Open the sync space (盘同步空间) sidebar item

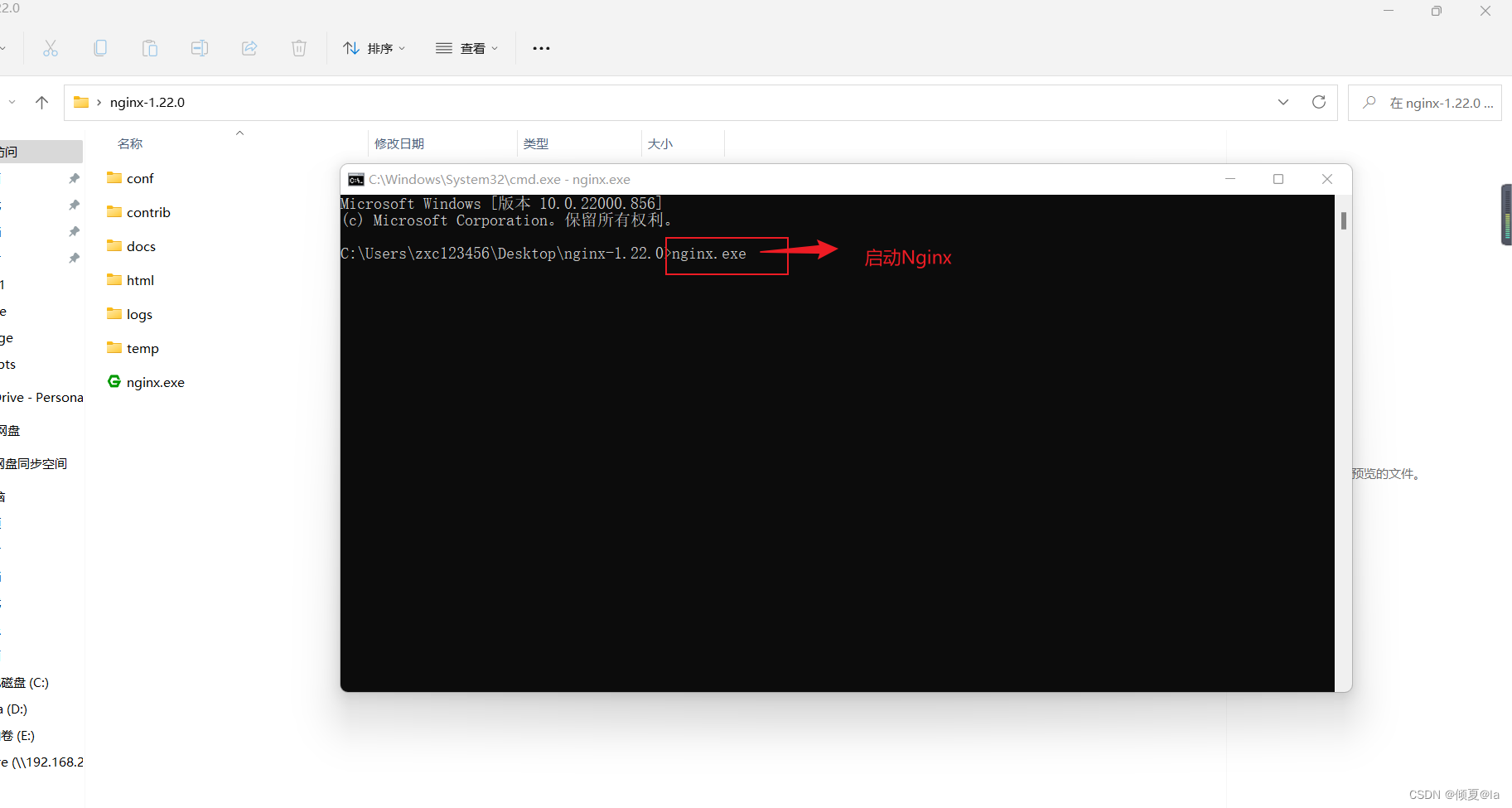[x=34, y=464]
